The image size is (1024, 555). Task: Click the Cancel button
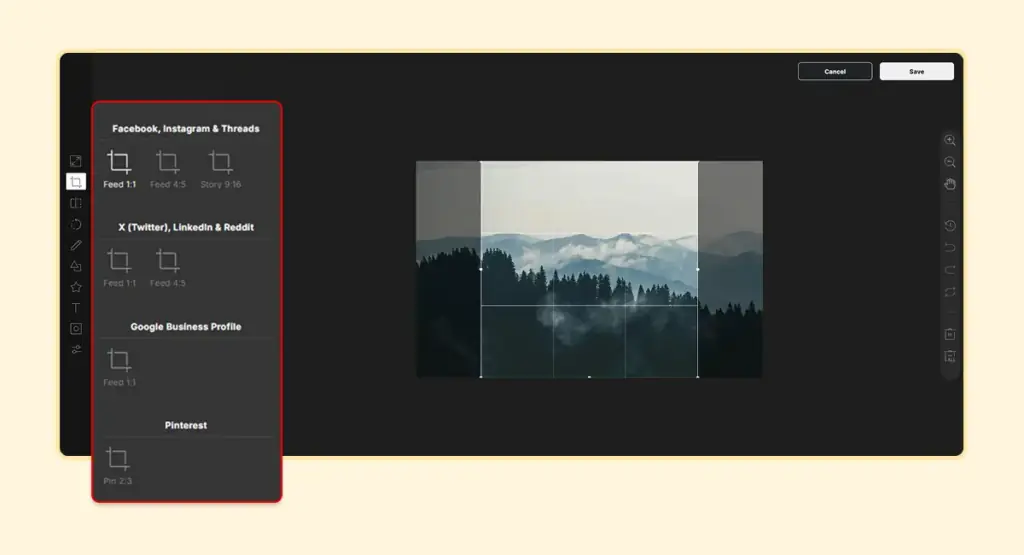835,72
